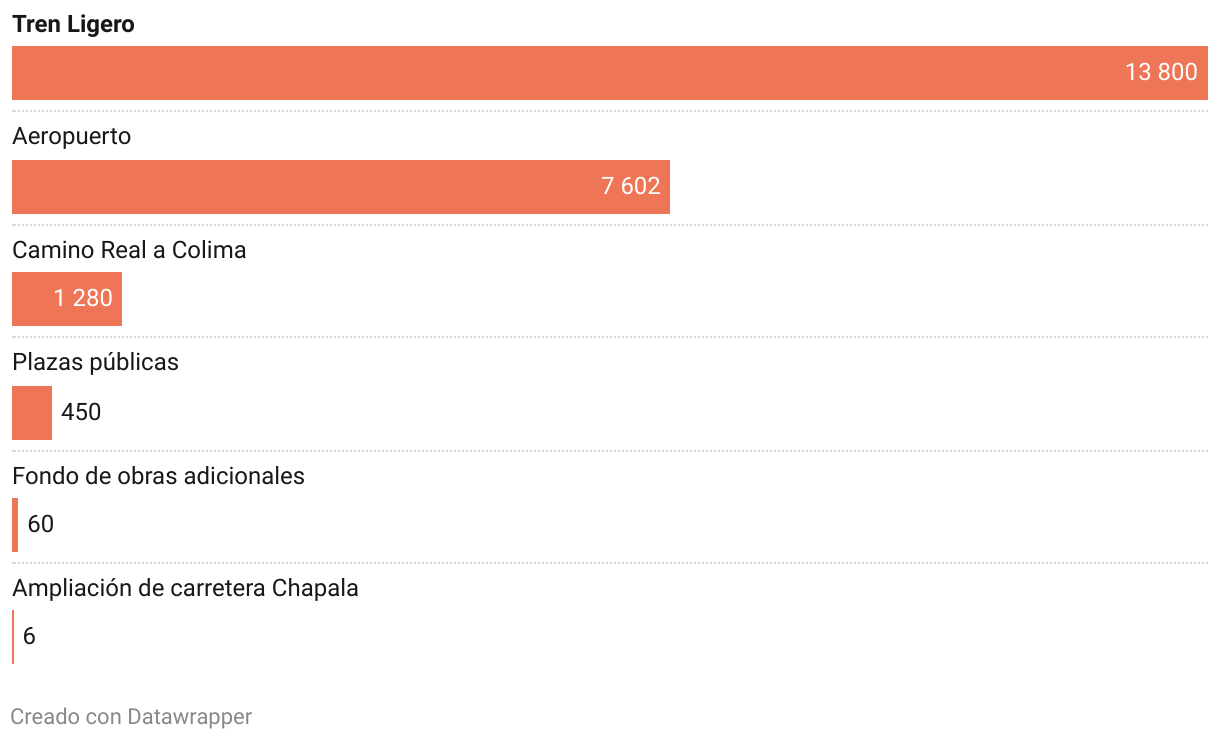Open the Creado con Datawrapper link
Screen dimensions: 1220x742
pyautogui.click(x=131, y=717)
